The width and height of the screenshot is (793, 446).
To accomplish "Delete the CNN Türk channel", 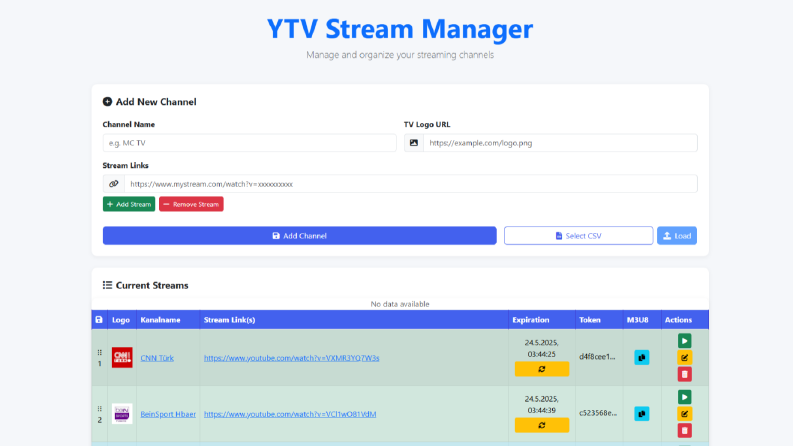I will click(684, 374).
